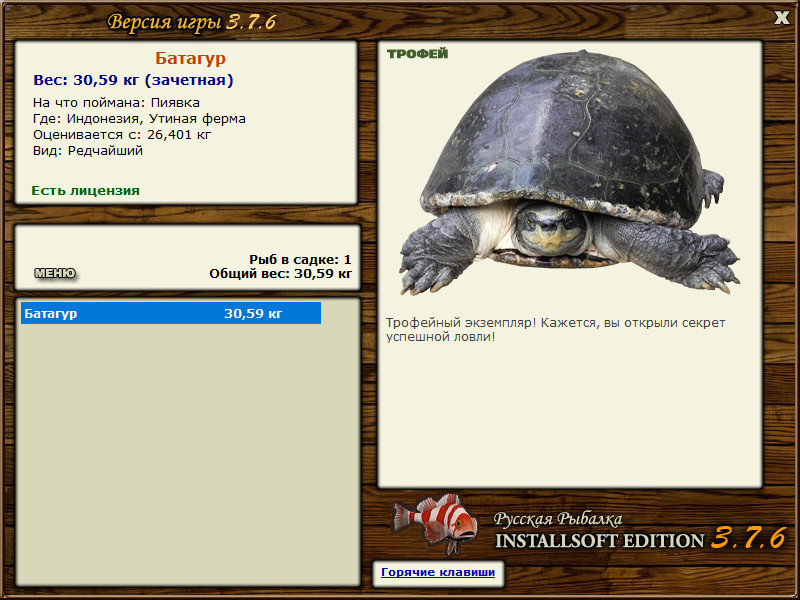Click the green ТРОФЕЙ badge
The image size is (800, 600).
pyautogui.click(x=417, y=54)
